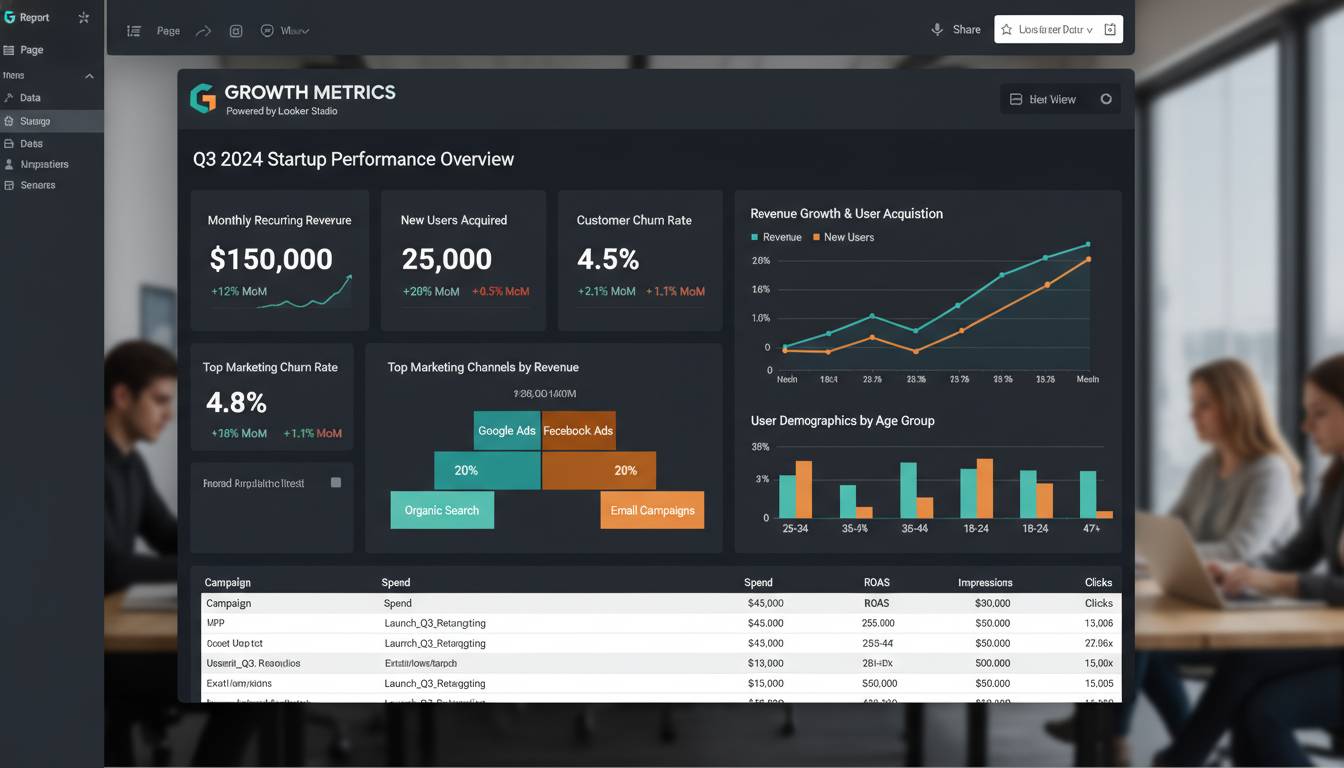Click the microphone icon beside Share
1344x768 pixels.
tap(937, 30)
